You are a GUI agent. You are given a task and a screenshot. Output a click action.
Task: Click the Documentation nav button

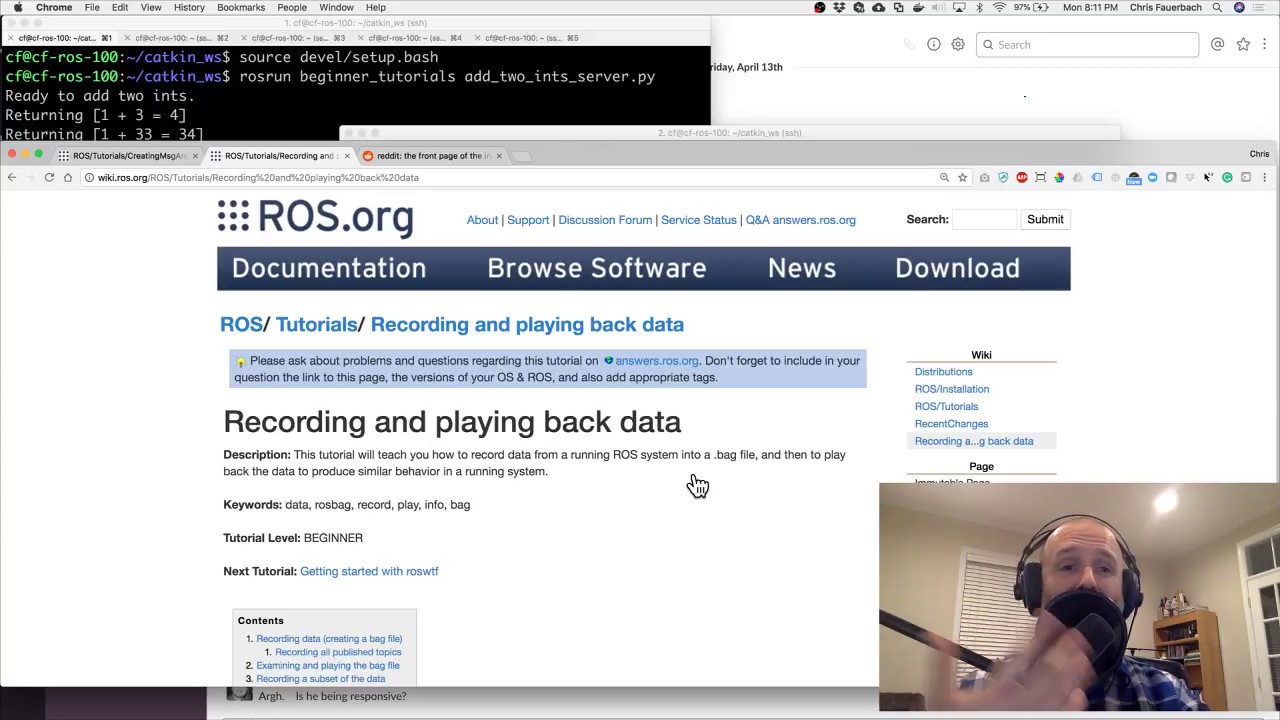pos(329,268)
